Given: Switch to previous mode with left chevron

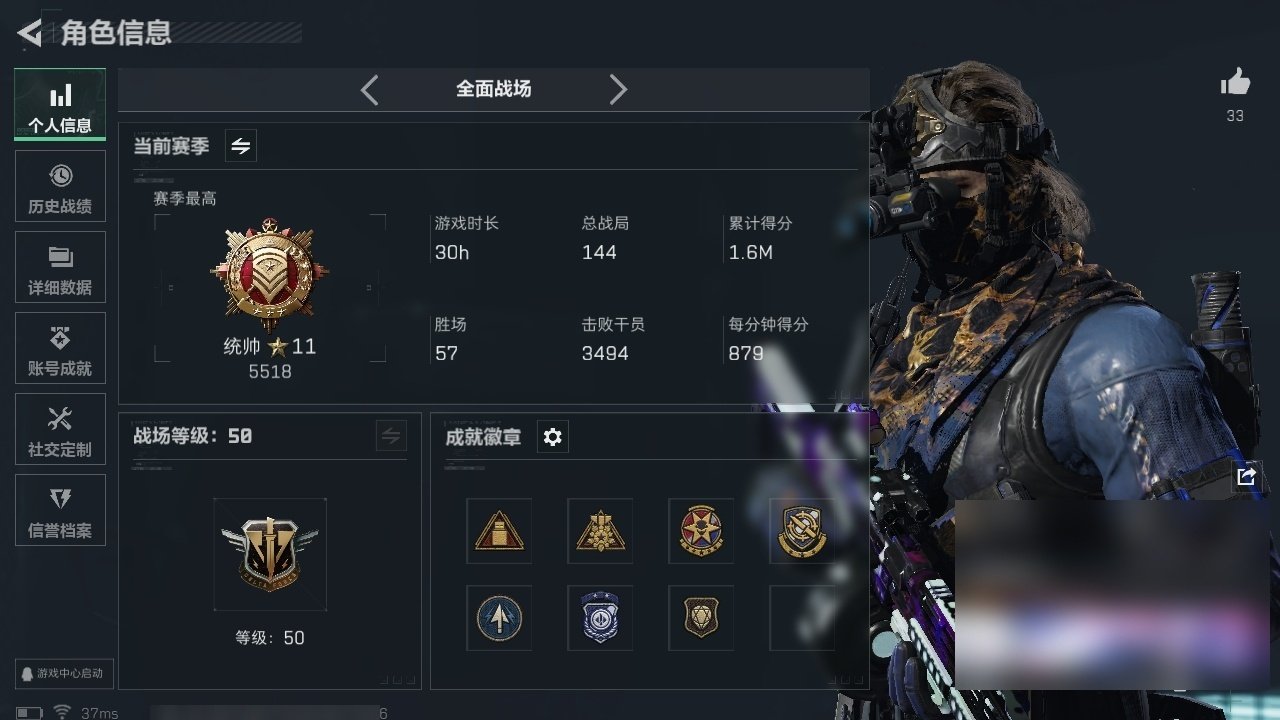Looking at the screenshot, I should [369, 90].
